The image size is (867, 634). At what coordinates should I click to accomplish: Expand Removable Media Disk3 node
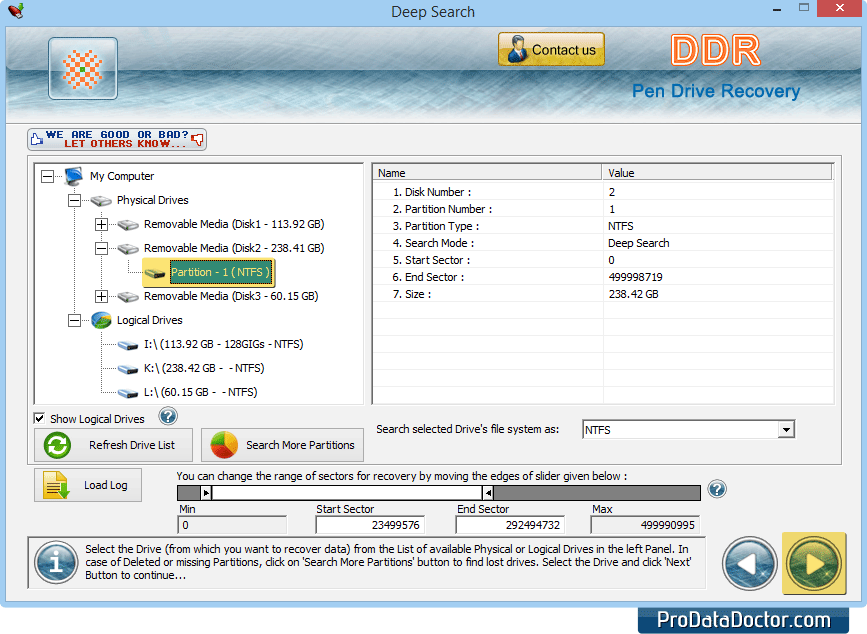(x=101, y=296)
